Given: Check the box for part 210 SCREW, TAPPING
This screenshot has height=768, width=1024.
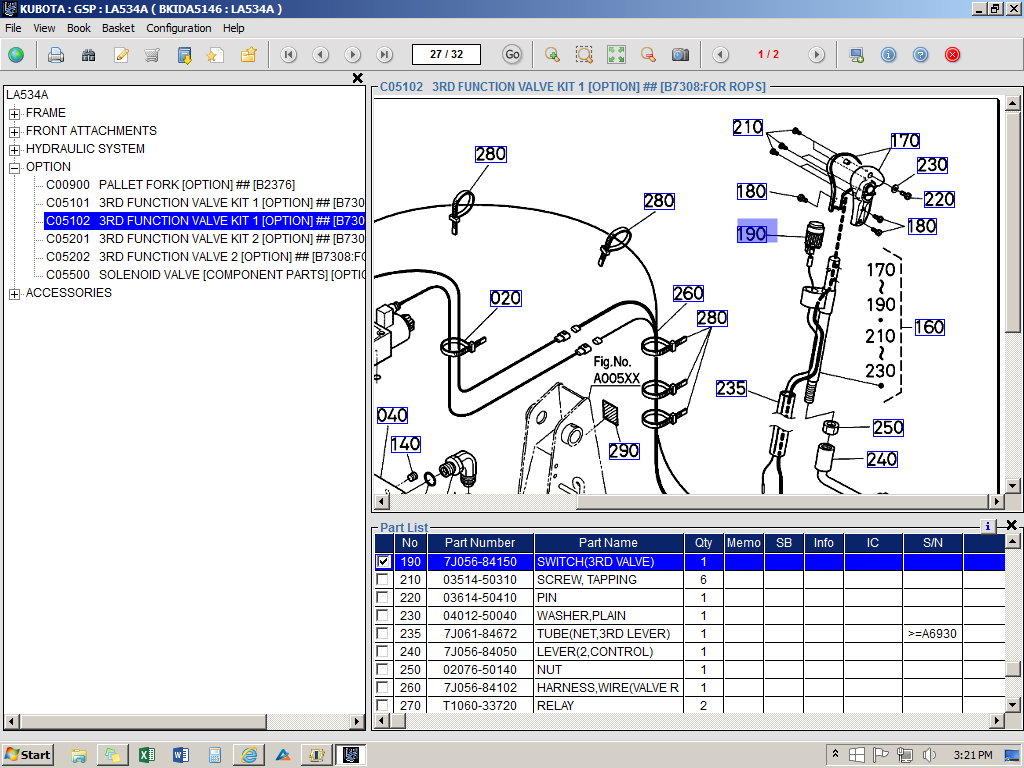Looking at the screenshot, I should 383,579.
